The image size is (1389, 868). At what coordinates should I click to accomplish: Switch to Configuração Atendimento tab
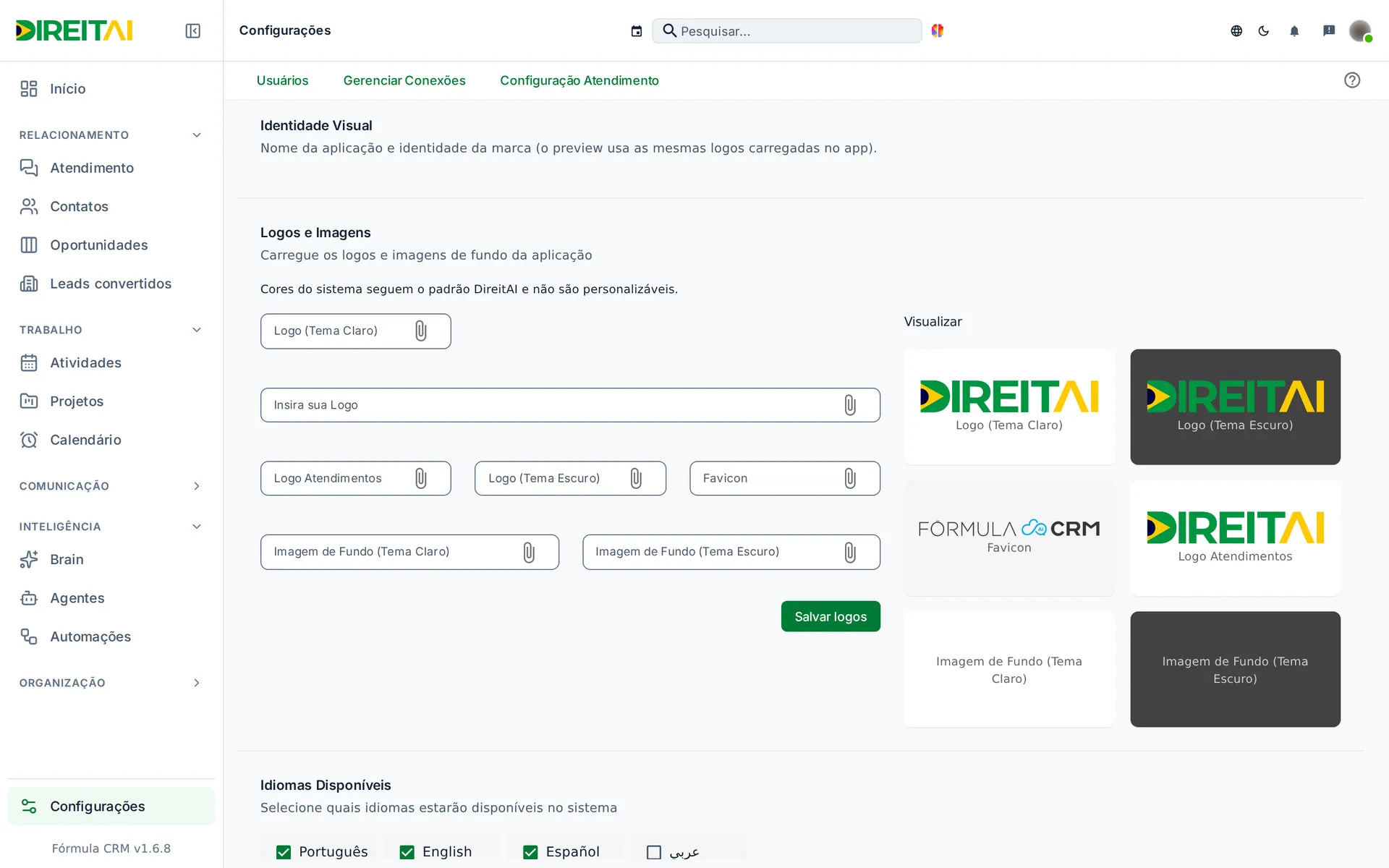[x=579, y=80]
